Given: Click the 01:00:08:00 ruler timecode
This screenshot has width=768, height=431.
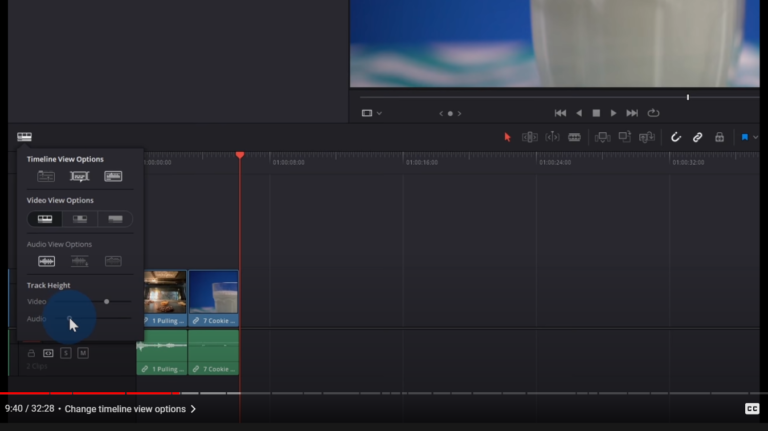Looking at the screenshot, I should click(x=288, y=163).
